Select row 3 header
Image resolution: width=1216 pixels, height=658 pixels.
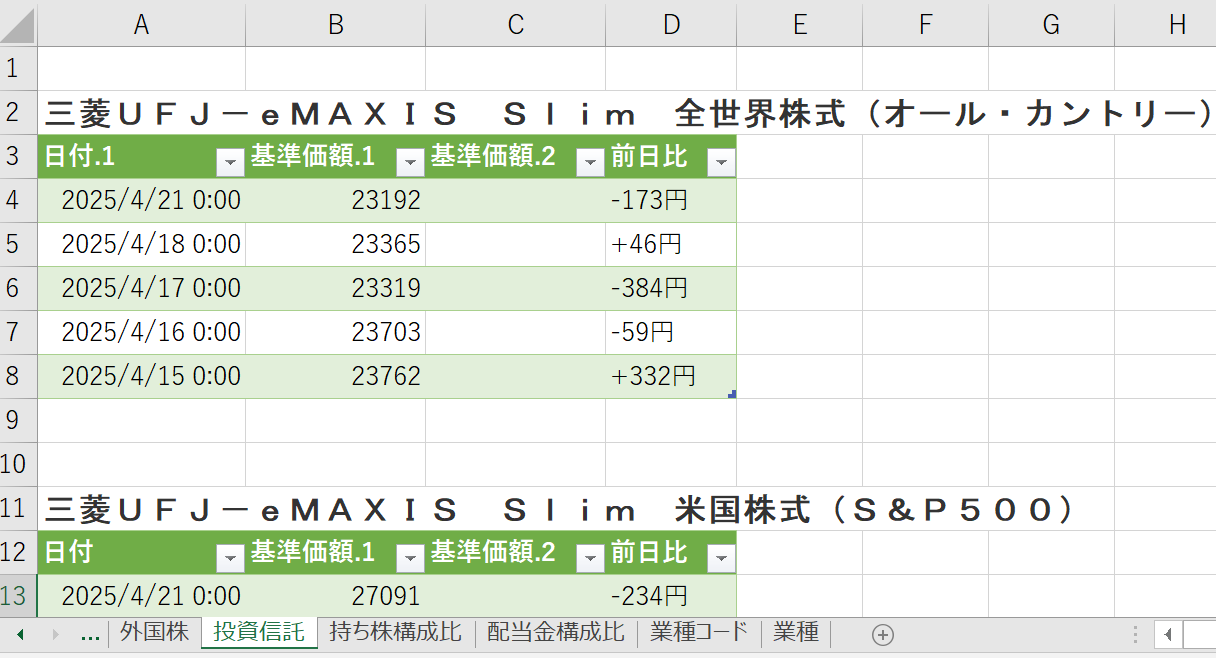18,156
